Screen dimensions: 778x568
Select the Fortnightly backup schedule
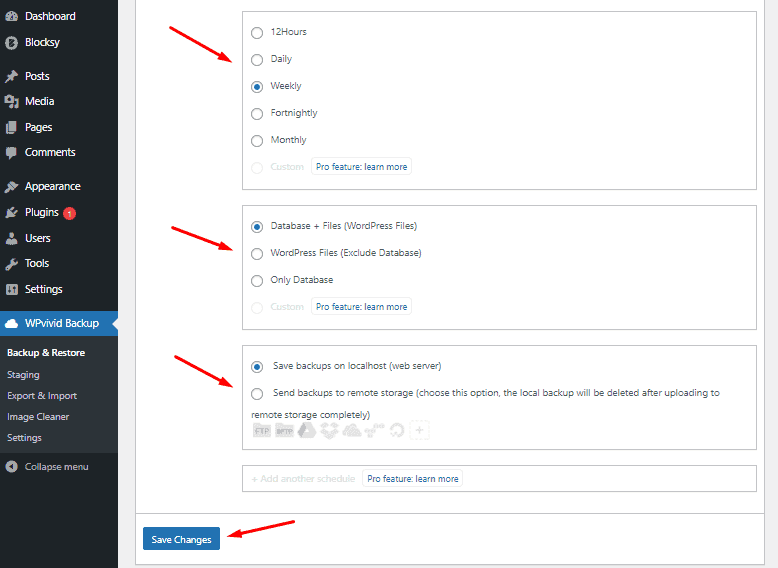[257, 114]
